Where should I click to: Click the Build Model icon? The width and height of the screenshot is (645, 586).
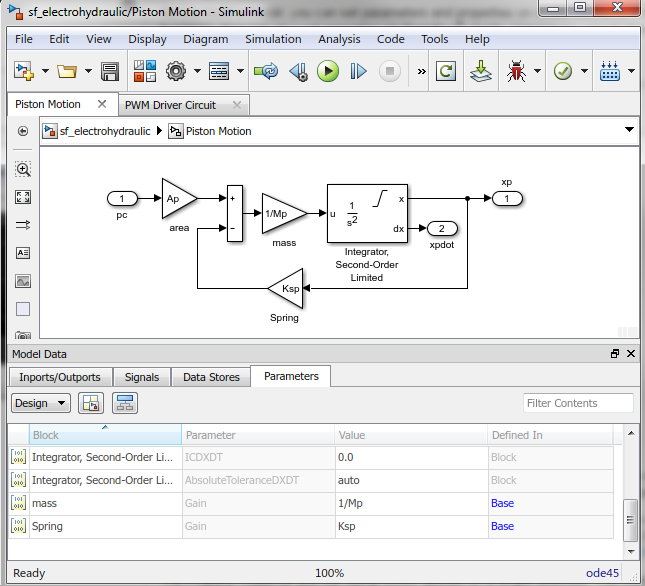[479, 71]
